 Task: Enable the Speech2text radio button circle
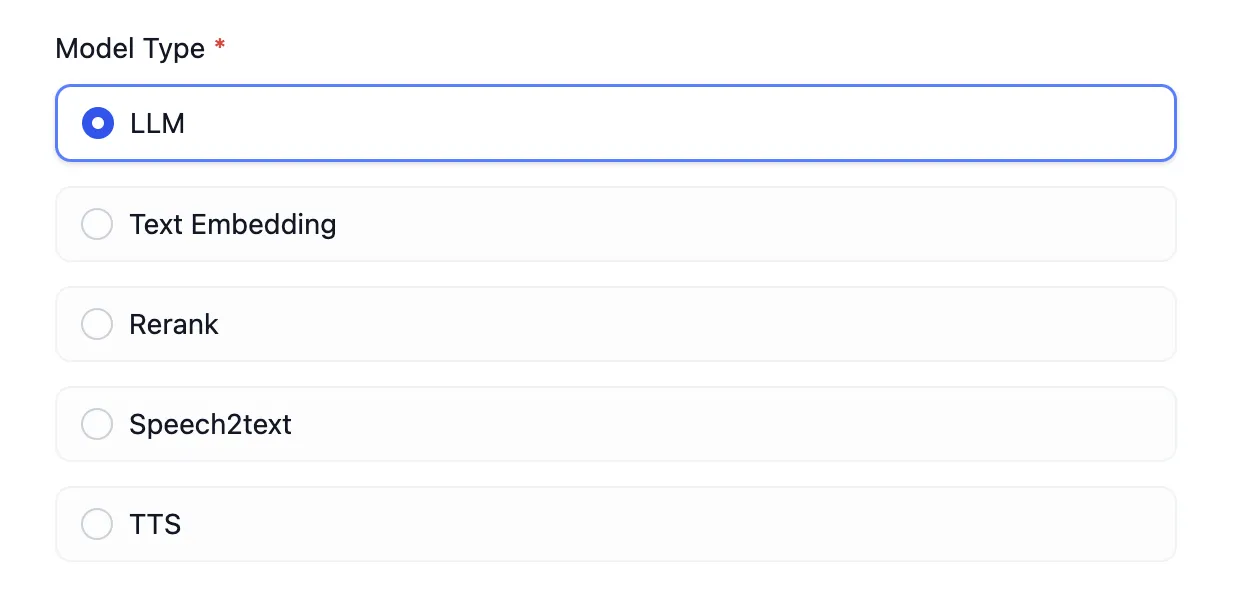pos(97,424)
